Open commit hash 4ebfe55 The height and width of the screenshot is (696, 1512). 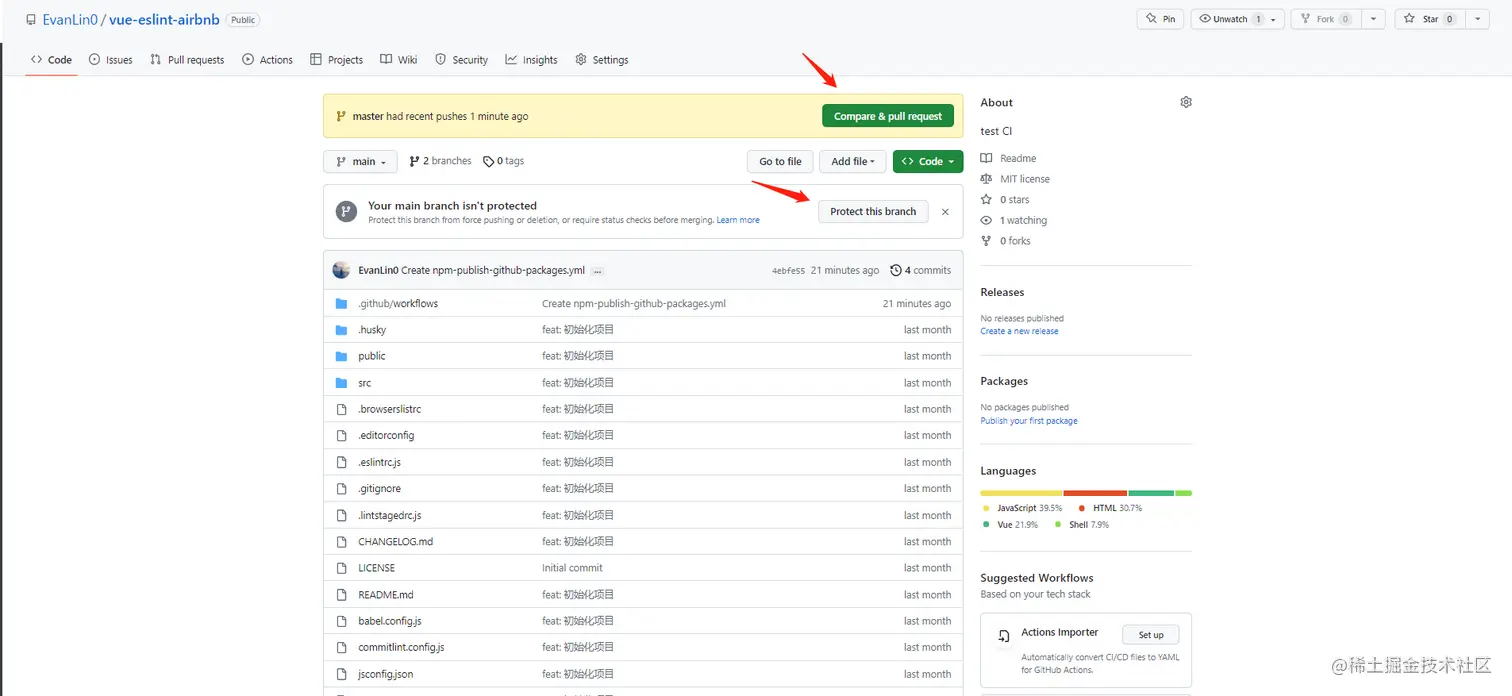tap(788, 271)
